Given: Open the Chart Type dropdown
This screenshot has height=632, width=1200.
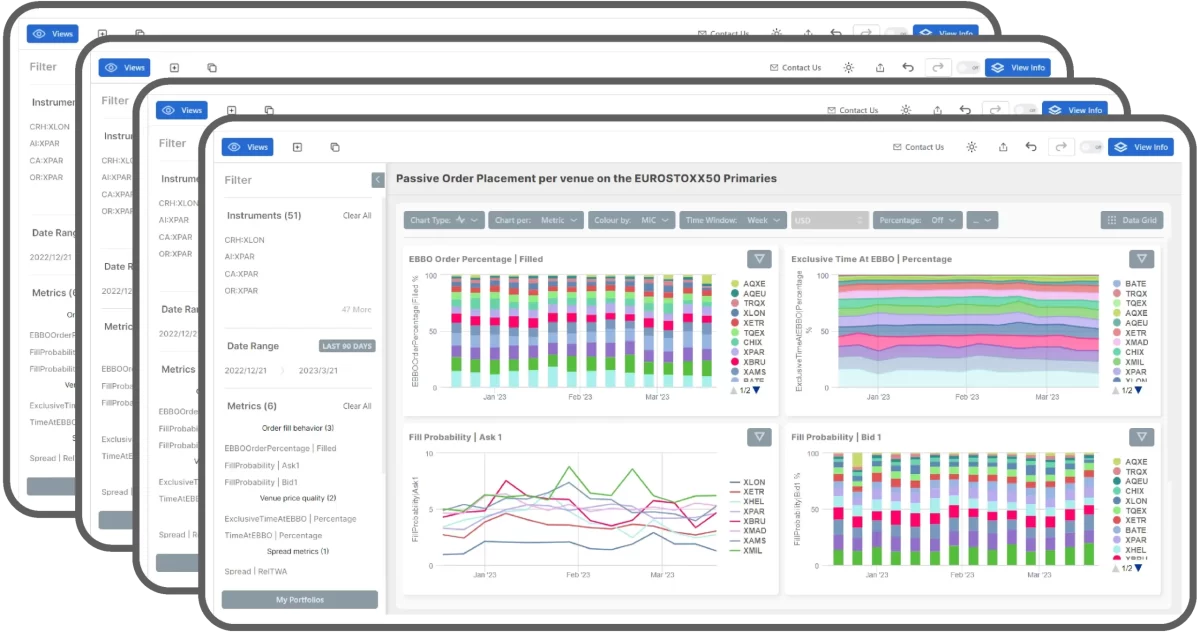Looking at the screenshot, I should pyautogui.click(x=444, y=220).
